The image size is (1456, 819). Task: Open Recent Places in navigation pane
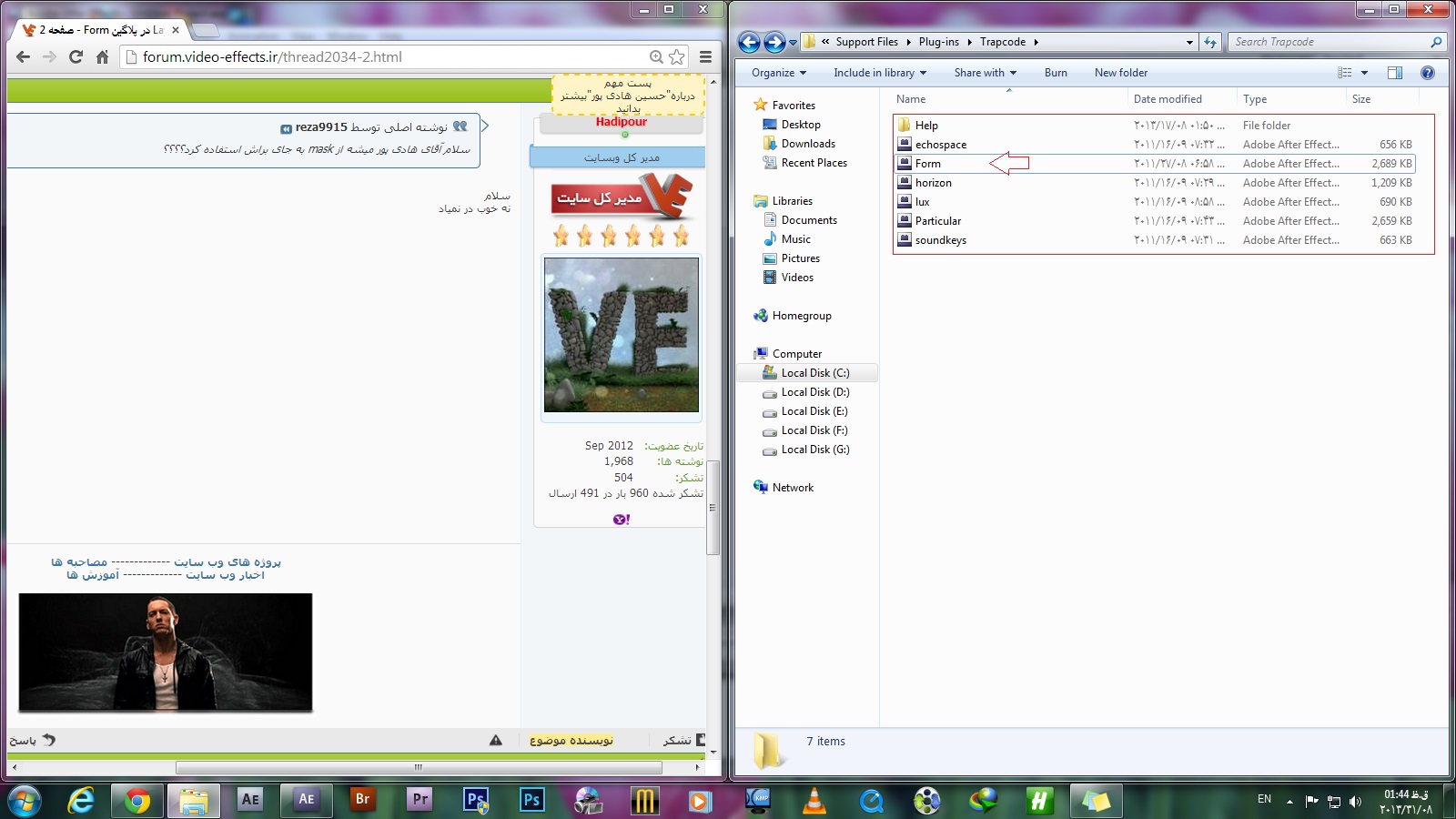point(814,163)
